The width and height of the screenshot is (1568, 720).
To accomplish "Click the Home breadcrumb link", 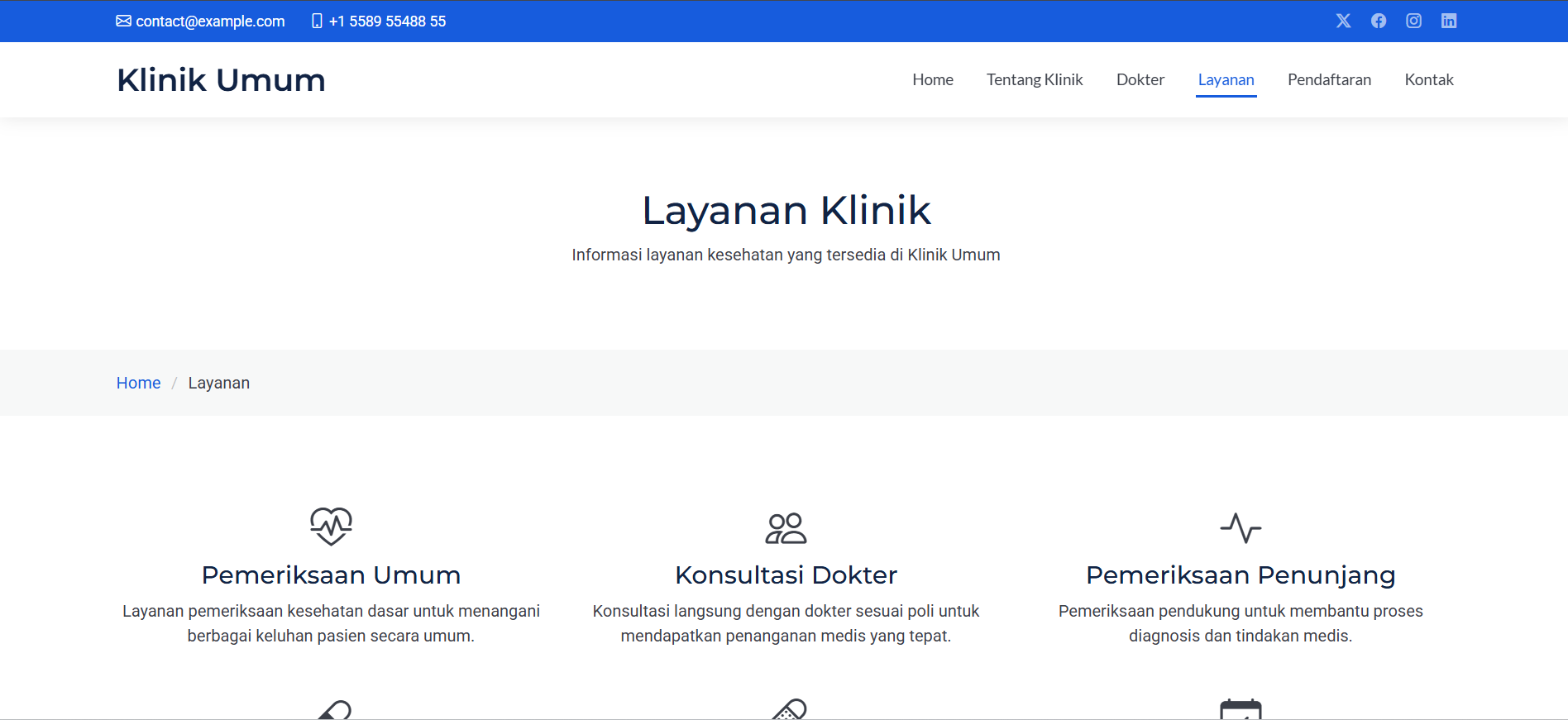I will click(x=138, y=383).
